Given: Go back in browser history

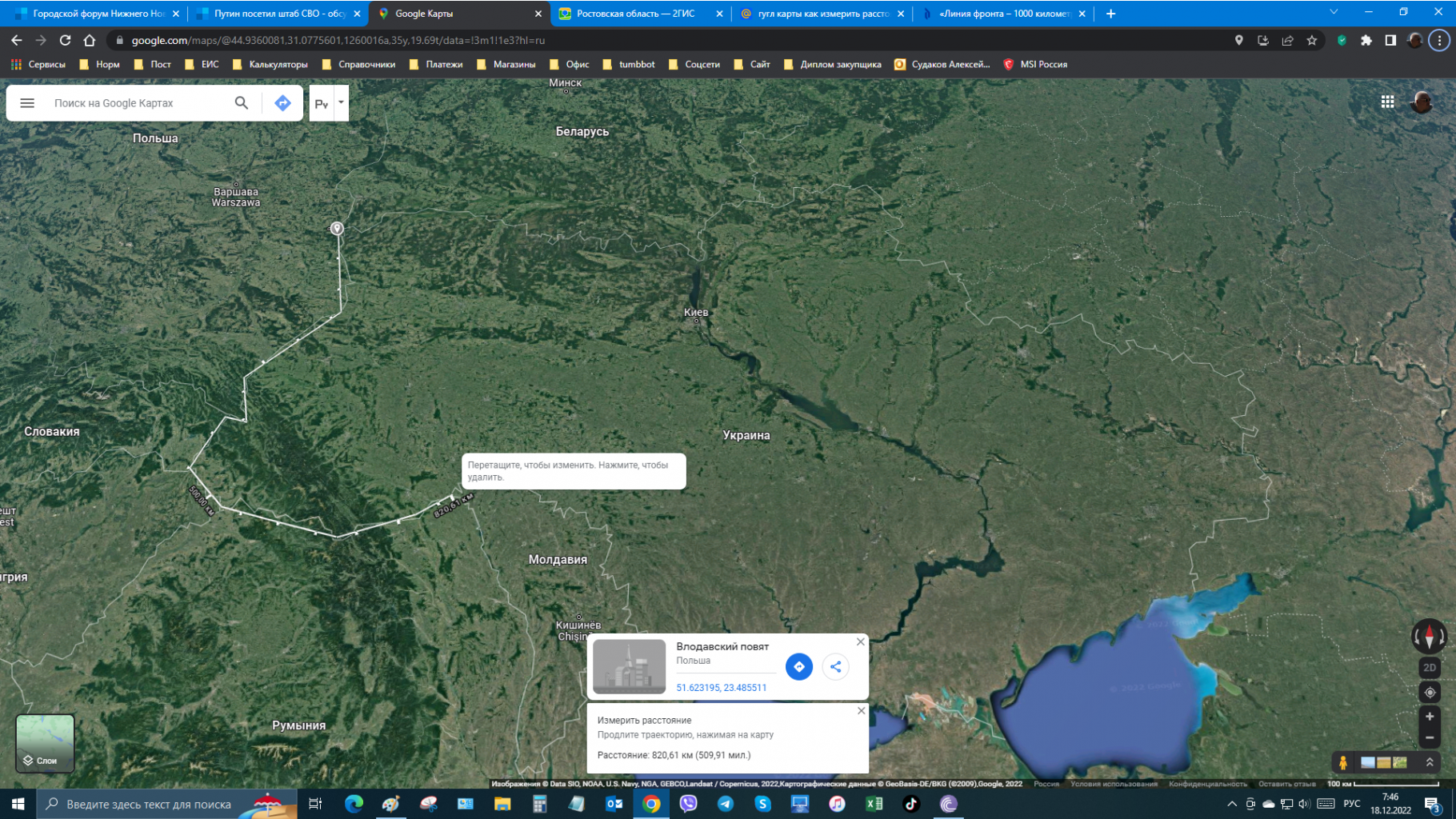Looking at the screenshot, I should [x=17, y=40].
